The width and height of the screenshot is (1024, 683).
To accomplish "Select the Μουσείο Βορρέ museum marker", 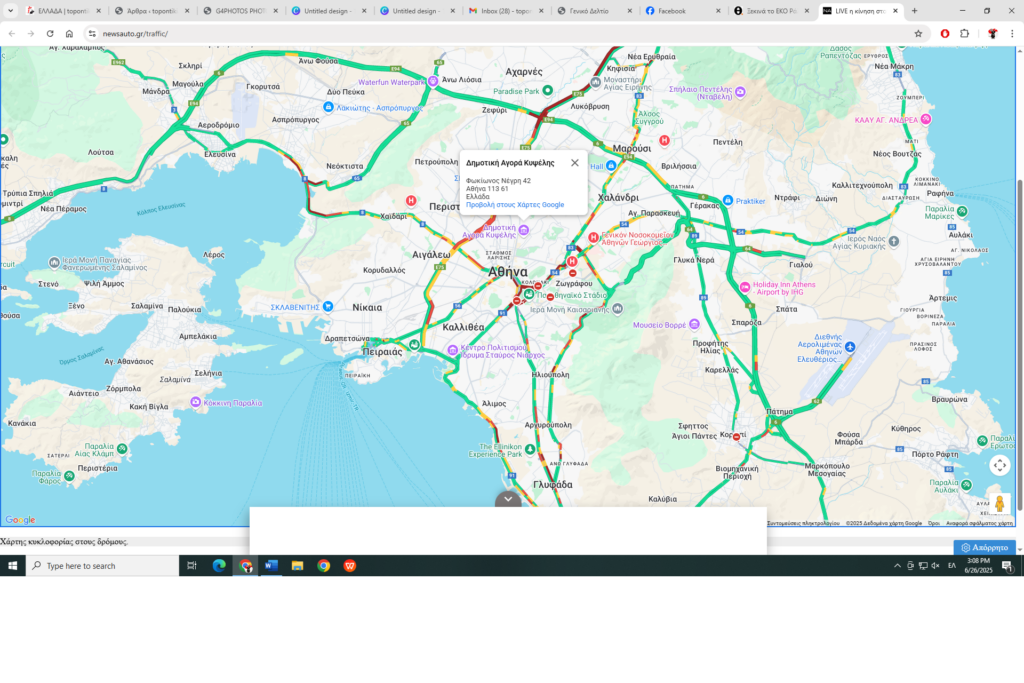I will tap(694, 325).
